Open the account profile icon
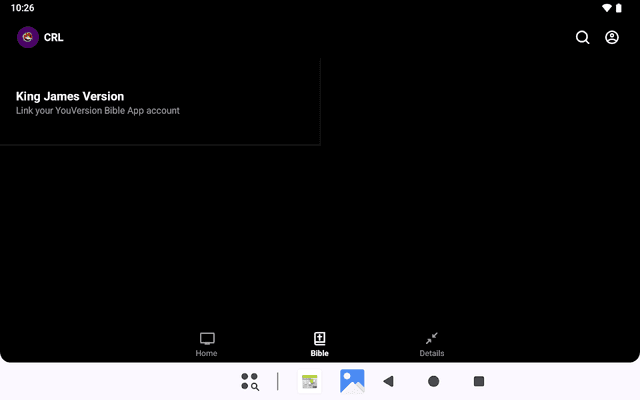The height and width of the screenshot is (400, 640). click(x=611, y=37)
